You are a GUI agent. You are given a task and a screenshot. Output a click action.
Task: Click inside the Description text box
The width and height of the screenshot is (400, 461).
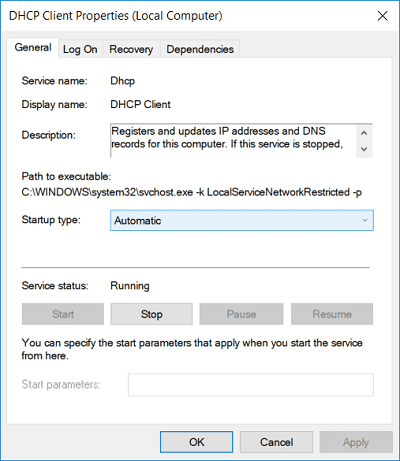pos(233,141)
